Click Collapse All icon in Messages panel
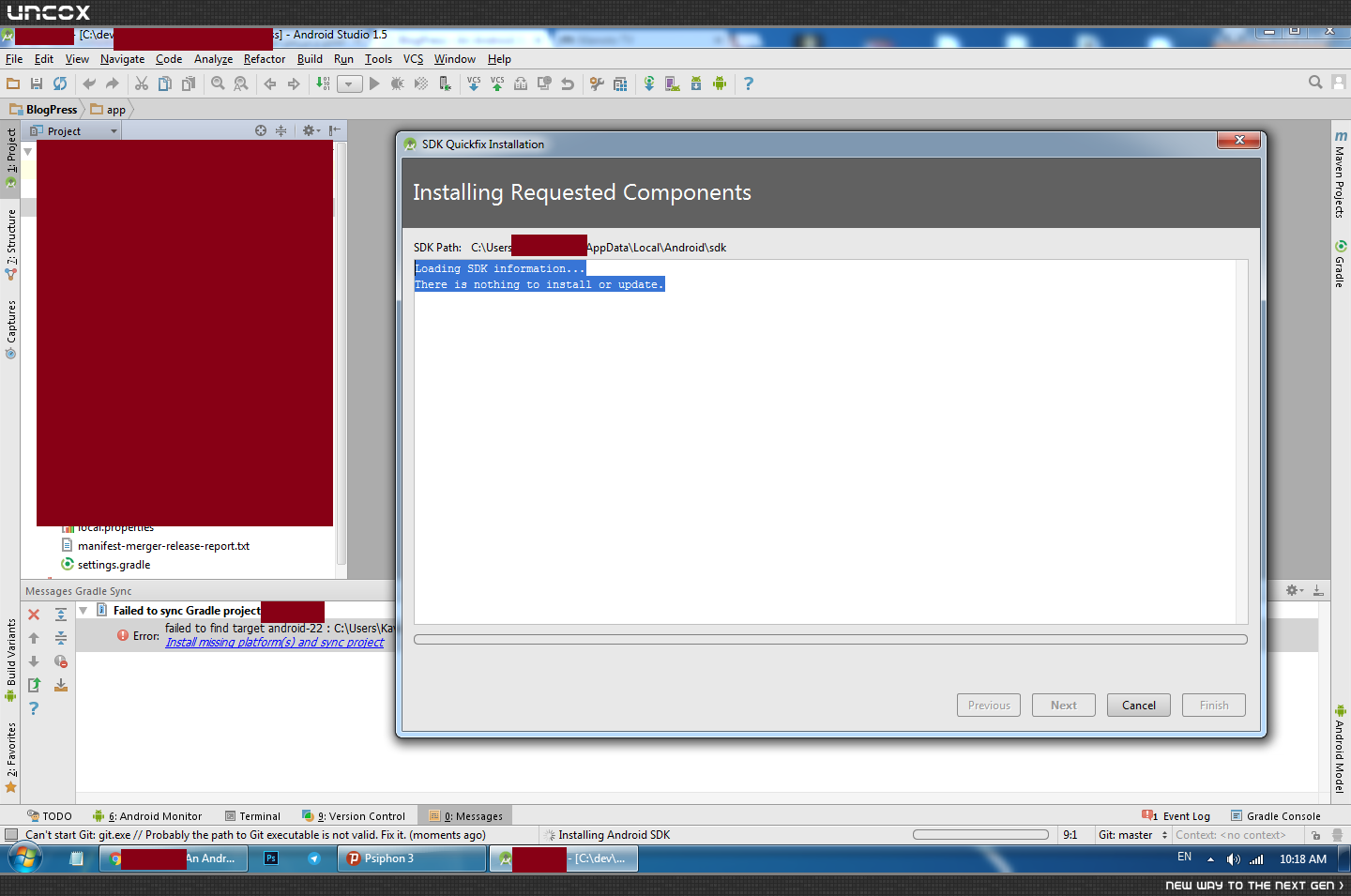Image resolution: width=1351 pixels, height=896 pixels. 61,638
